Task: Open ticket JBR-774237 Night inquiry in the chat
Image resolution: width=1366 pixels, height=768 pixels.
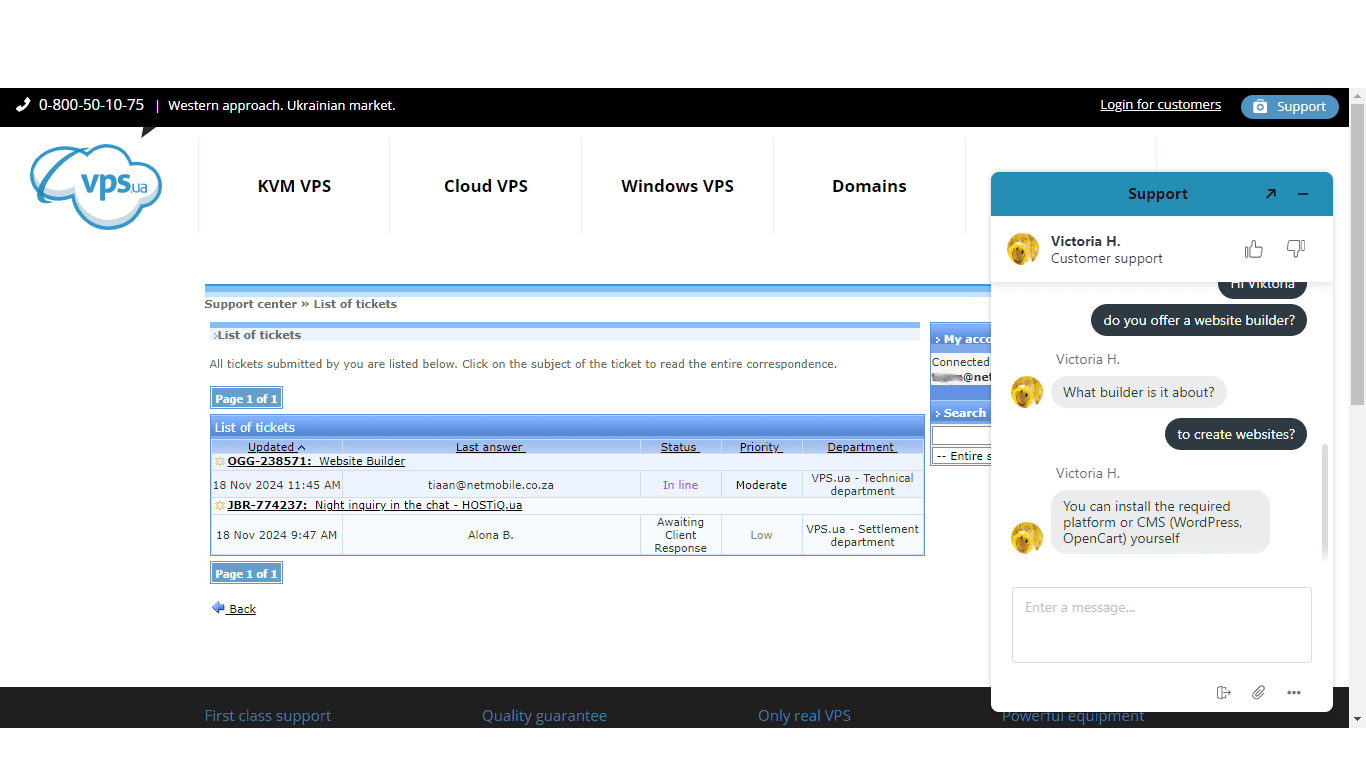Action: [x=374, y=506]
